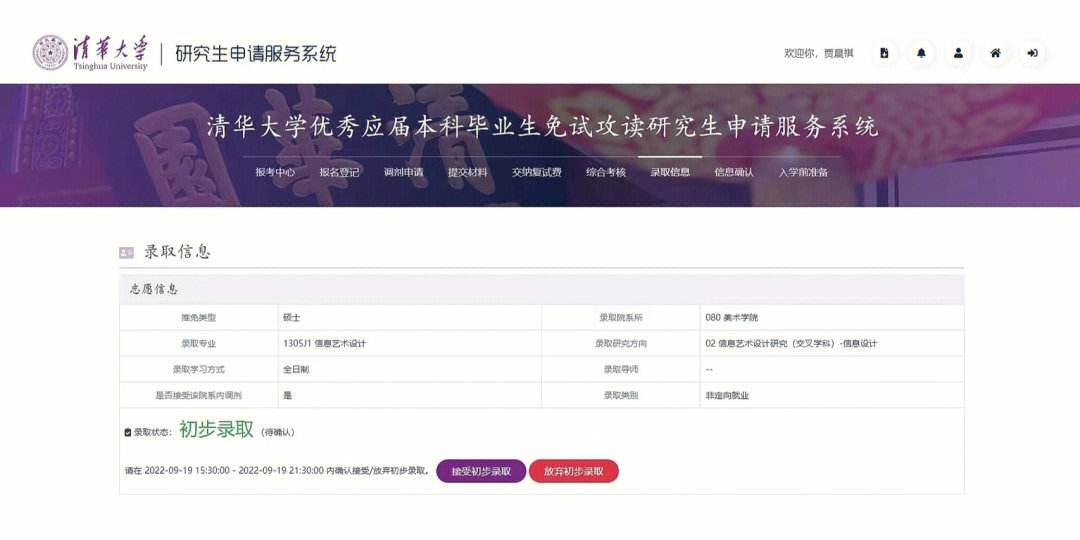Click the 是否接受该院系内调剂 label
The image size is (1080, 540).
tap(198, 395)
